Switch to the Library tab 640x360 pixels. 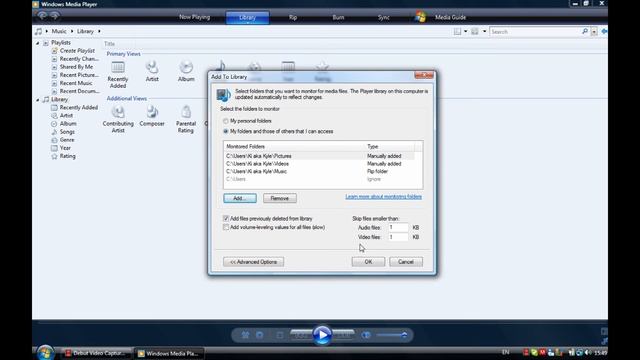coord(247,18)
